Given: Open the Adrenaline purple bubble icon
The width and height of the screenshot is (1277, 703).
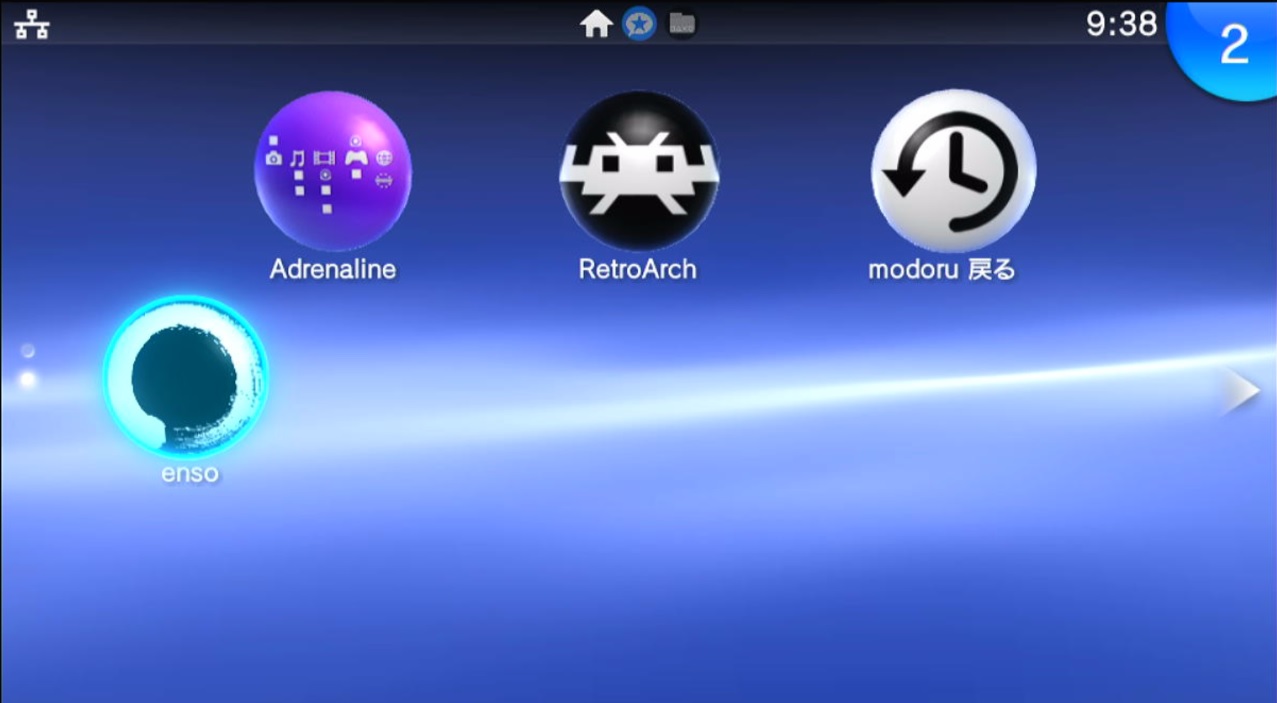Looking at the screenshot, I should [x=333, y=170].
